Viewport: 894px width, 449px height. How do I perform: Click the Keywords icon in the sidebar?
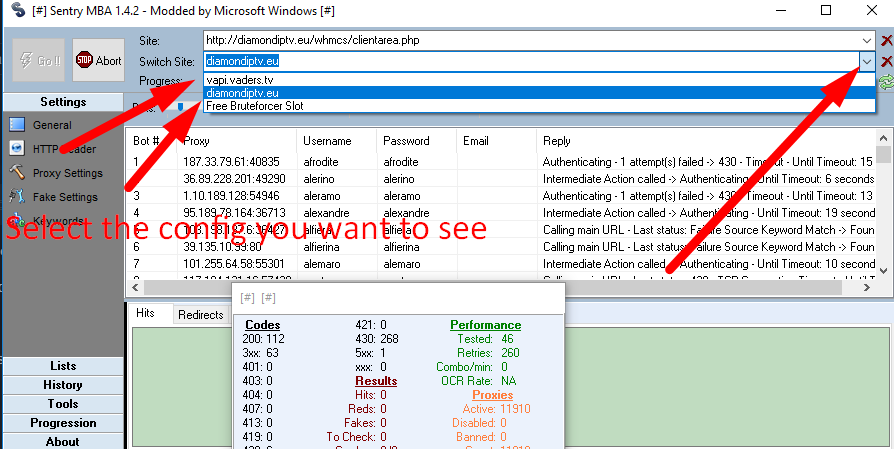coord(17,221)
